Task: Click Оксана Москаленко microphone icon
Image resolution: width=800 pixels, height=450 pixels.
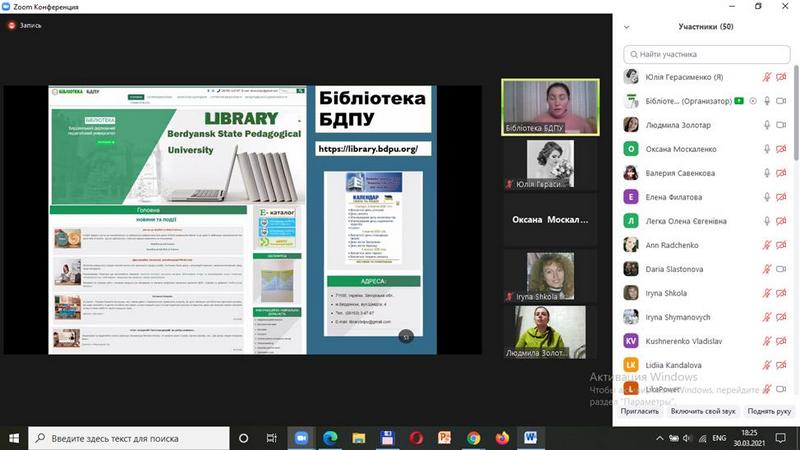Action: (x=766, y=149)
